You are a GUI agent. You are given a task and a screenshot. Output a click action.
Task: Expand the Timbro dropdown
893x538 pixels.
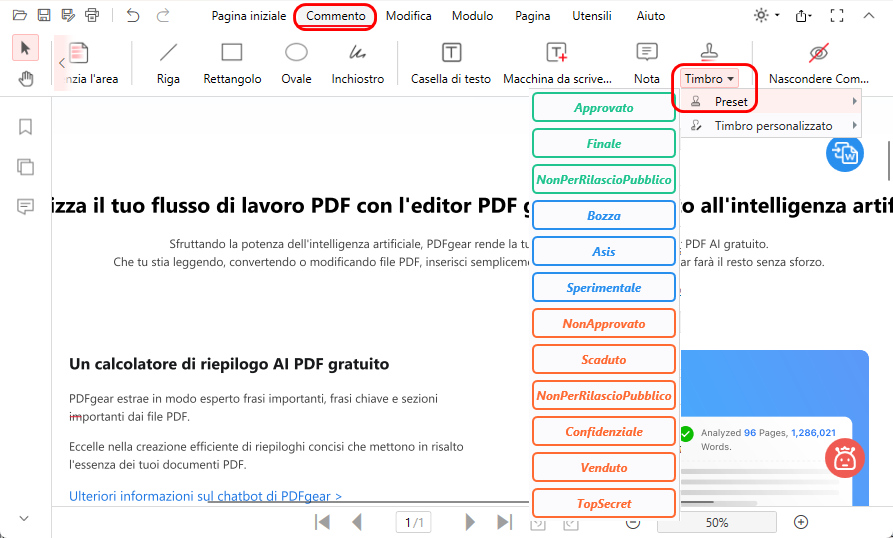tap(709, 79)
